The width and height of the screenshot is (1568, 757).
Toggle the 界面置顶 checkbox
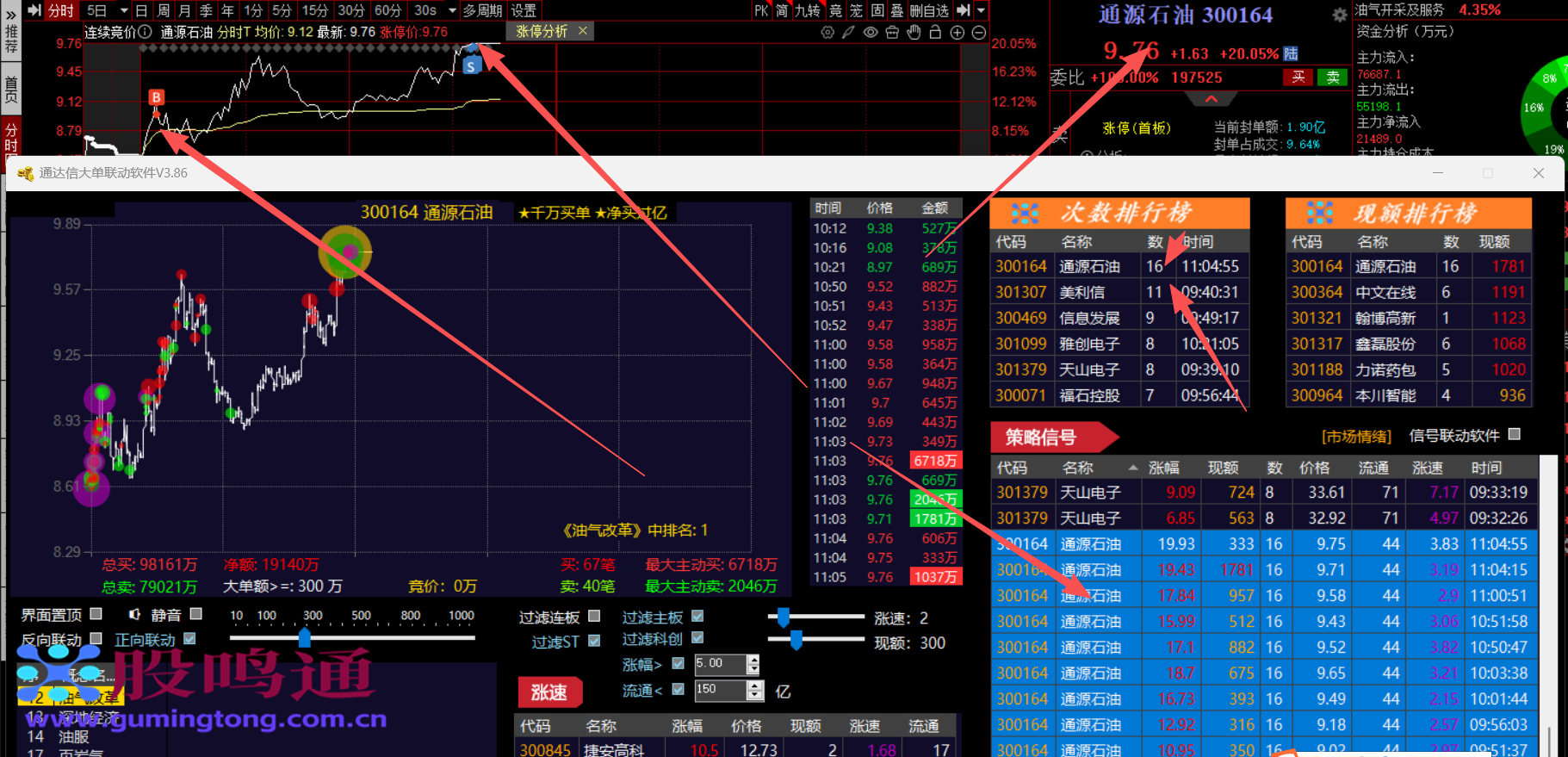pyautogui.click(x=96, y=614)
